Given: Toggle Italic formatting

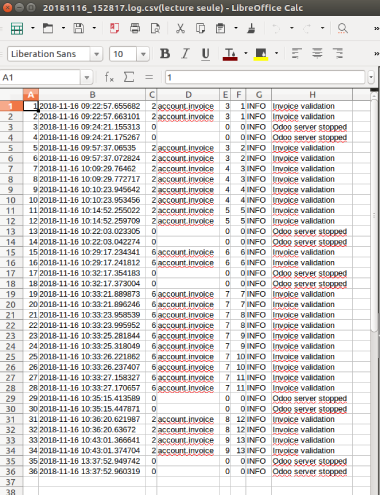Looking at the screenshot, I should [x=185, y=53].
